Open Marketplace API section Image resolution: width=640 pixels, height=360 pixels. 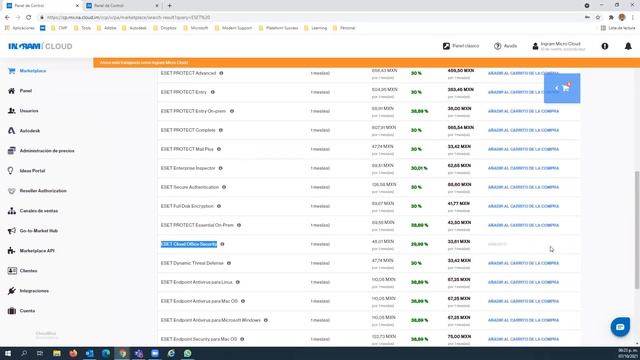click(x=31, y=251)
